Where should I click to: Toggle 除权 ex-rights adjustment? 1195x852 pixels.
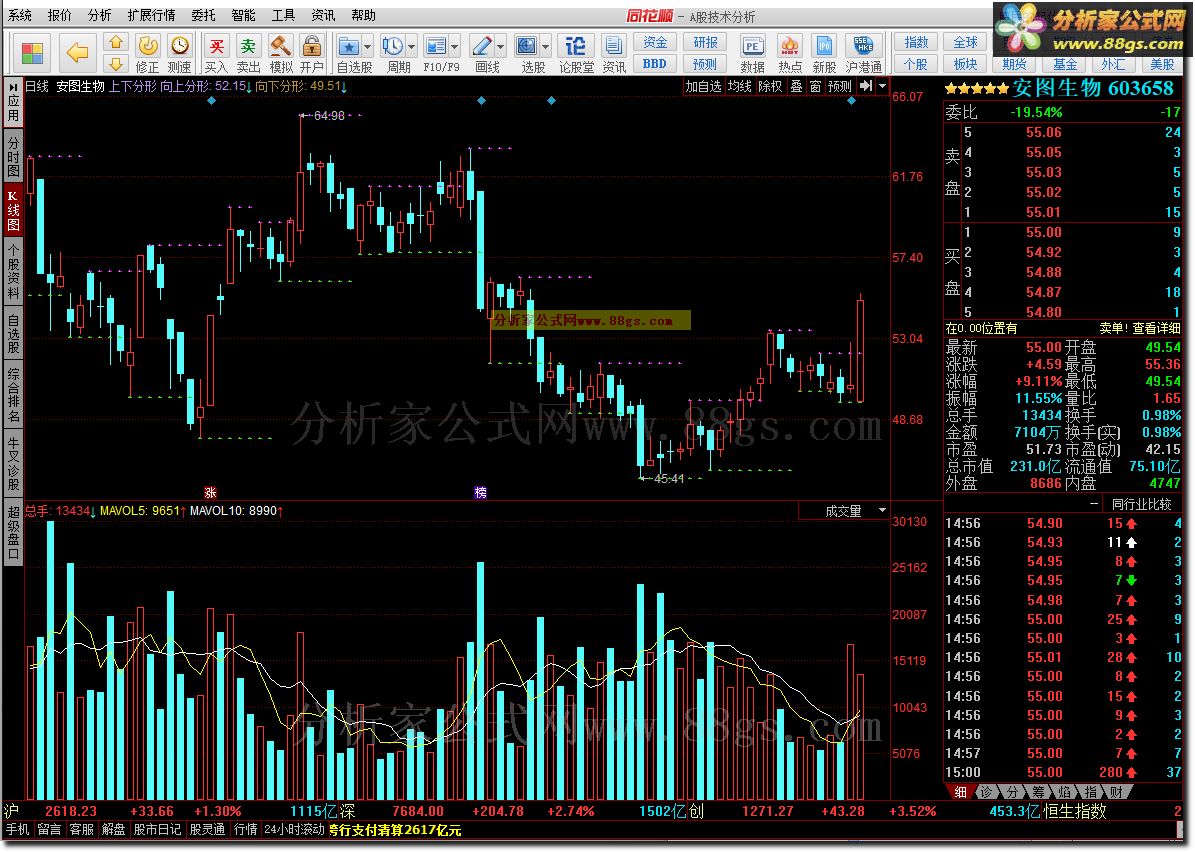[770, 86]
